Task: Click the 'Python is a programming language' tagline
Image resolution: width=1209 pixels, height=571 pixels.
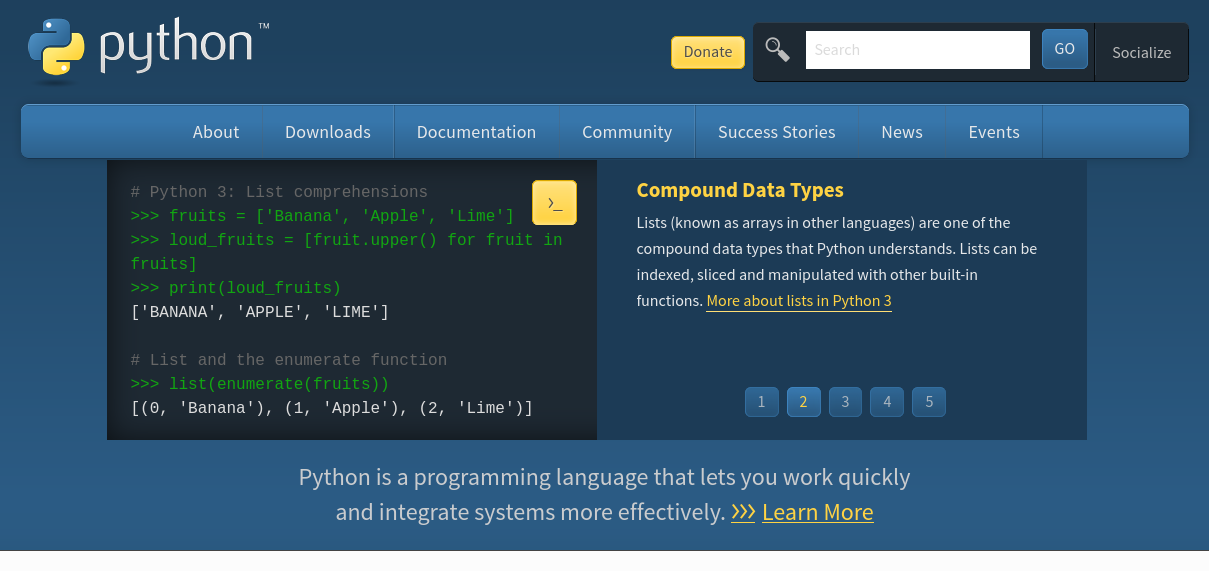Action: (604, 494)
